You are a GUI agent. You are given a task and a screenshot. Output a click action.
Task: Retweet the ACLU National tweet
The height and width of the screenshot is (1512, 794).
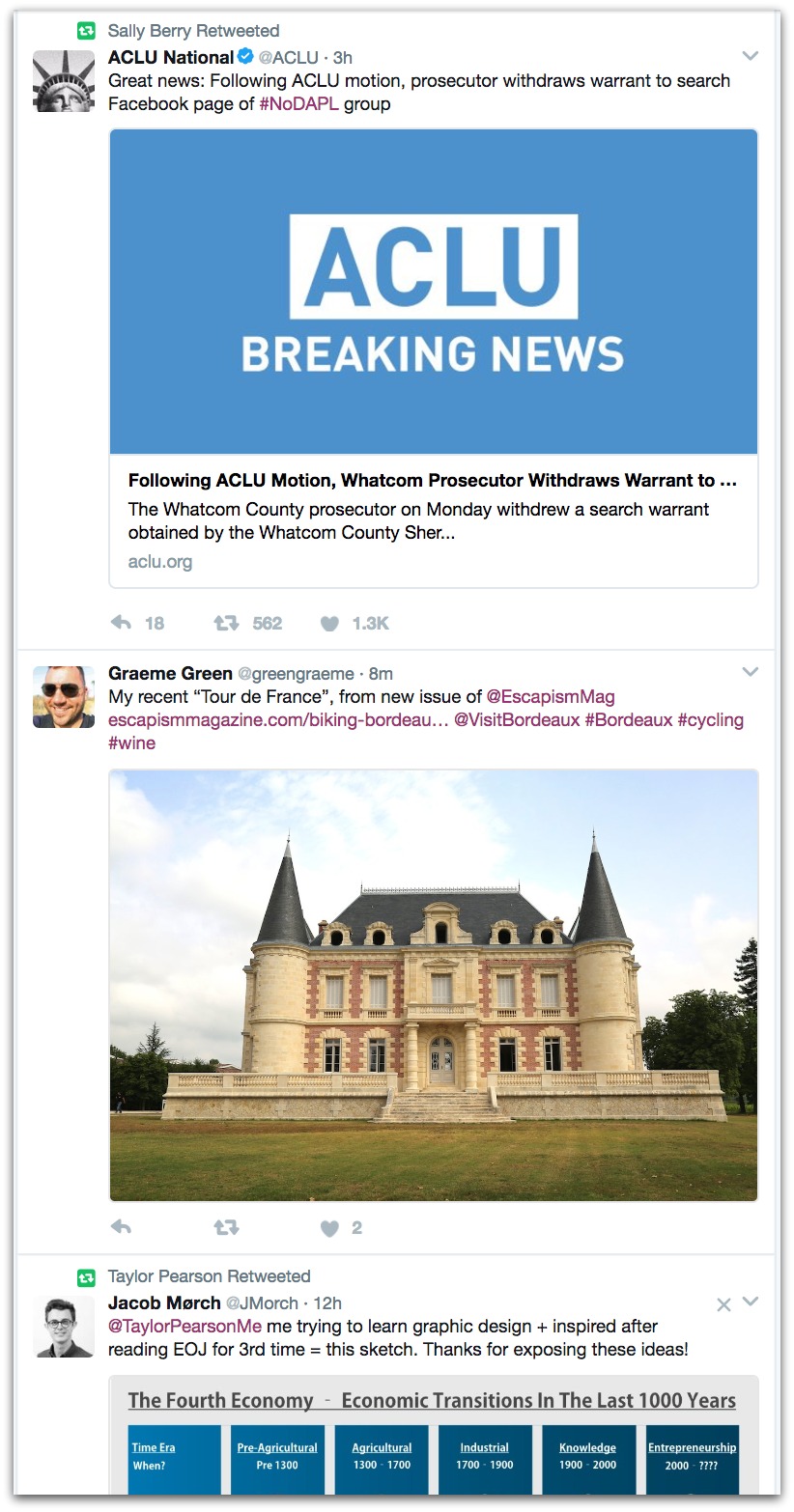pos(226,624)
